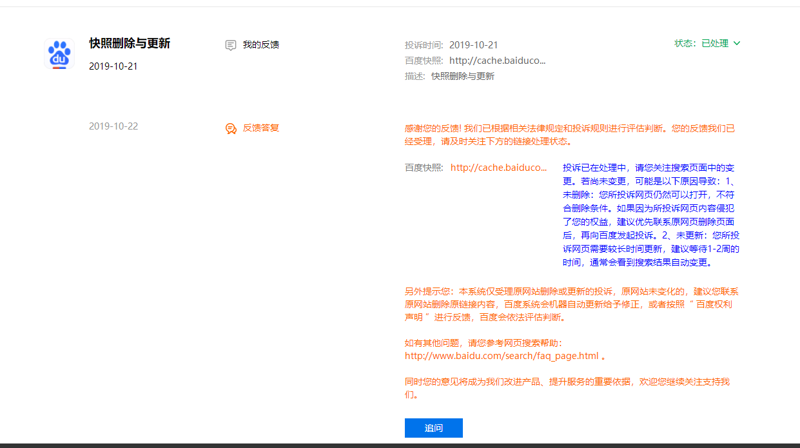The height and width of the screenshot is (448, 800).
Task: Click the 同时您的意见 closing paragraph
Action: (x=567, y=388)
